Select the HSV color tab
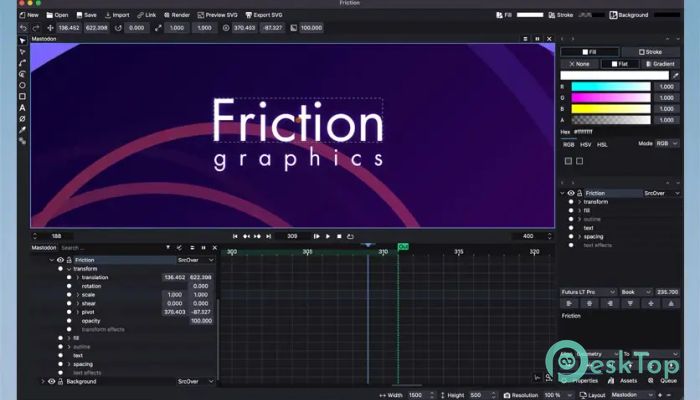700x400 pixels. (585, 145)
